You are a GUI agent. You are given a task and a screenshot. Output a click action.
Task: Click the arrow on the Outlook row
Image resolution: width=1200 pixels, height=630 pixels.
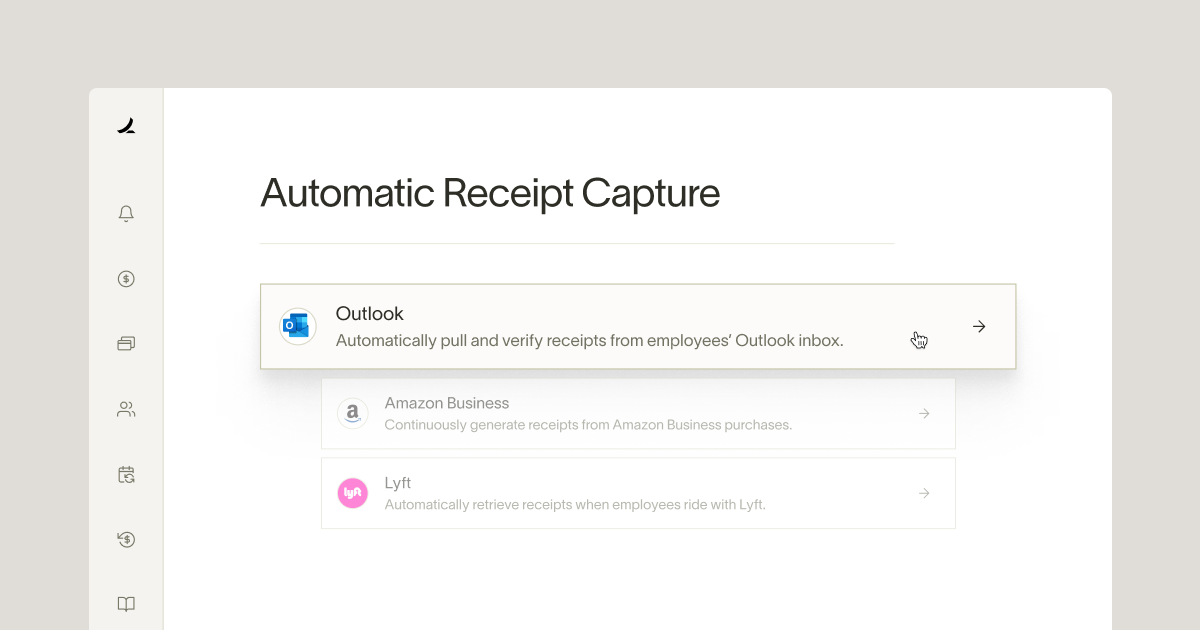(978, 326)
